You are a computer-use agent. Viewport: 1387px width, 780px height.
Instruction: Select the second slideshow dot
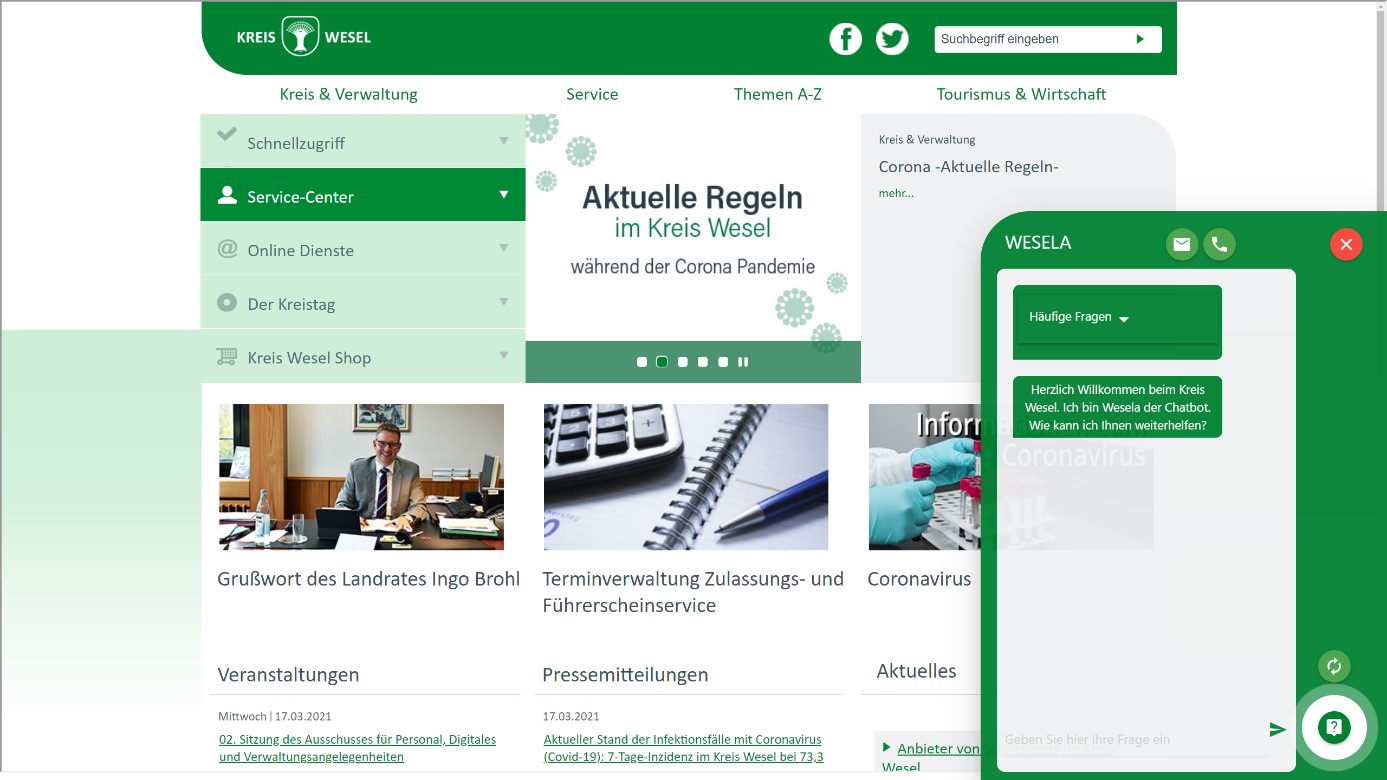(x=662, y=362)
